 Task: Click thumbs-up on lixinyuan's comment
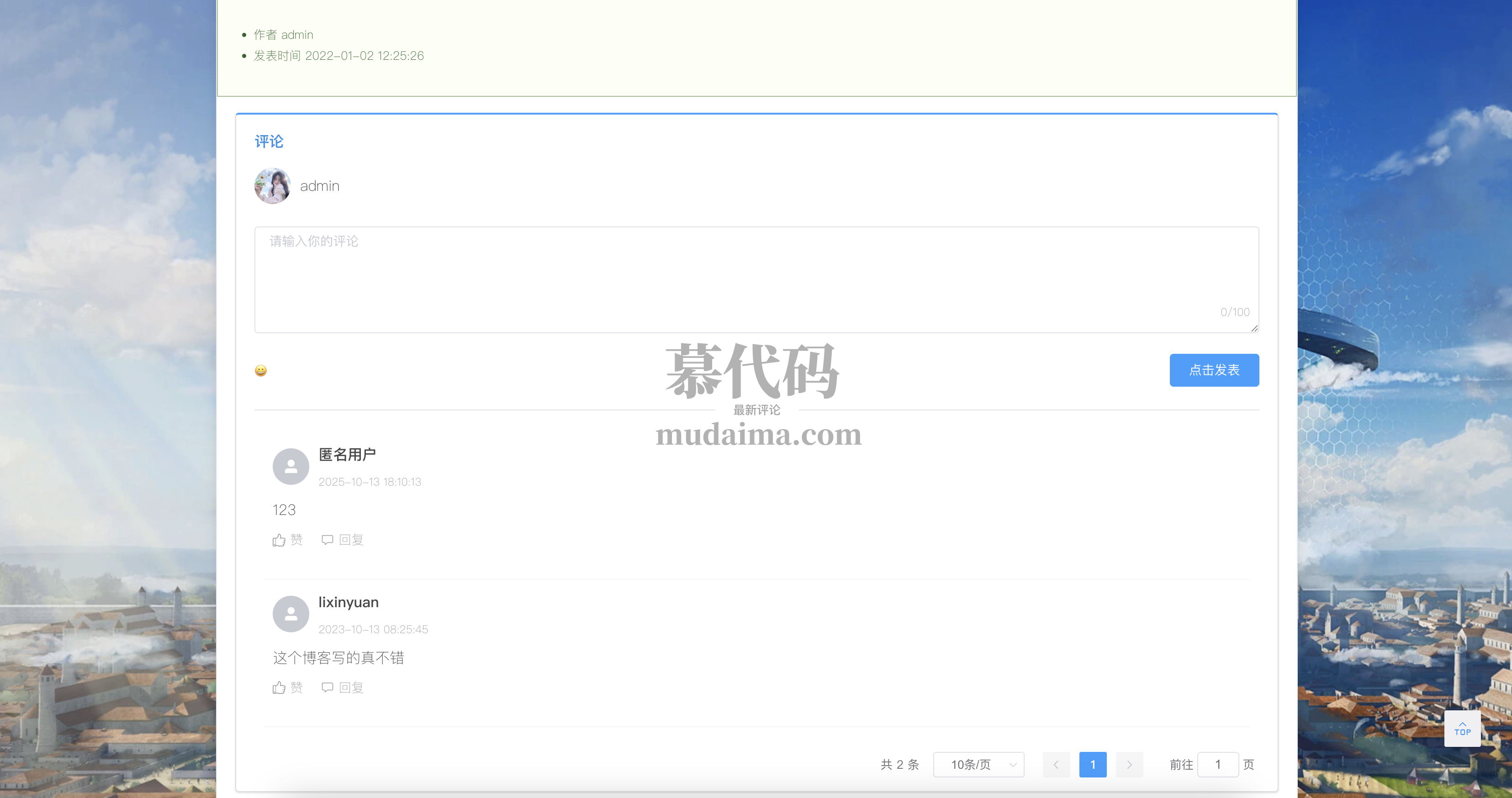(x=280, y=688)
